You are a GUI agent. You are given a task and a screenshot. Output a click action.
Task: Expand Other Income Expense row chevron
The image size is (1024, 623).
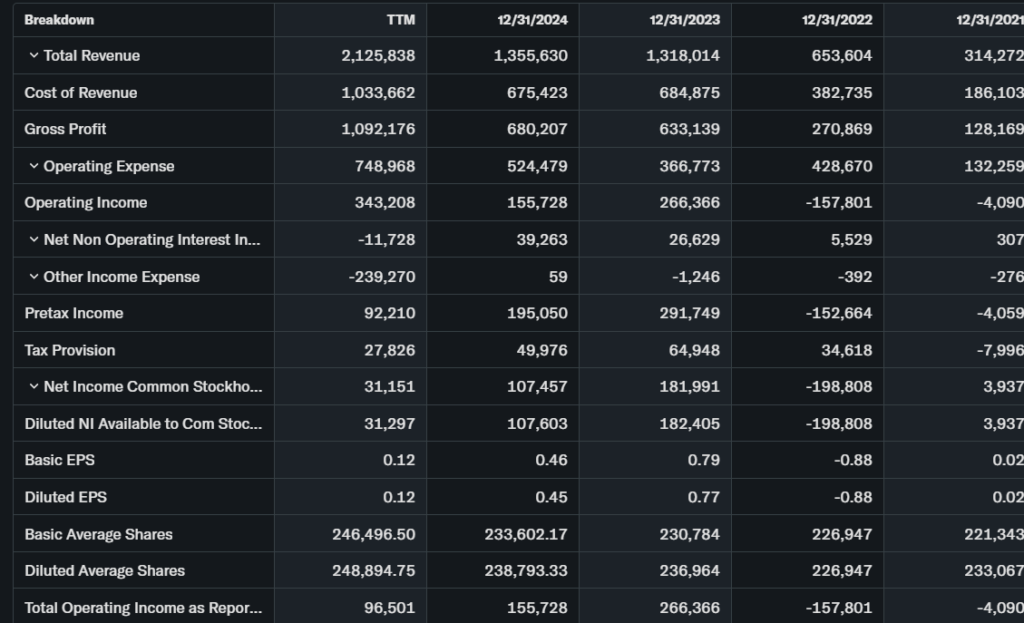coord(34,277)
